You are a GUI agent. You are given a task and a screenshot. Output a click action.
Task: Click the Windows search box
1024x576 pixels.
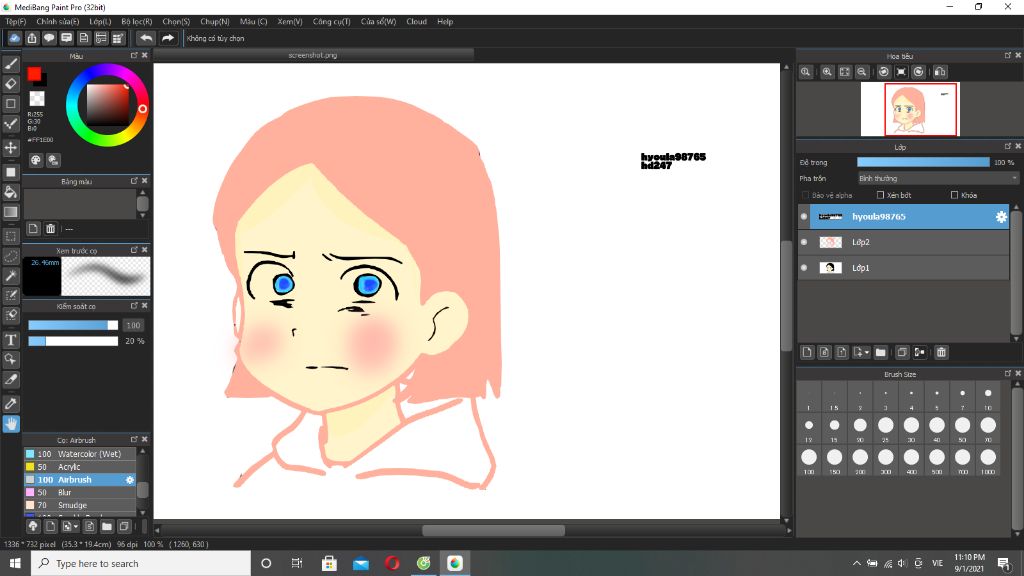coord(140,563)
